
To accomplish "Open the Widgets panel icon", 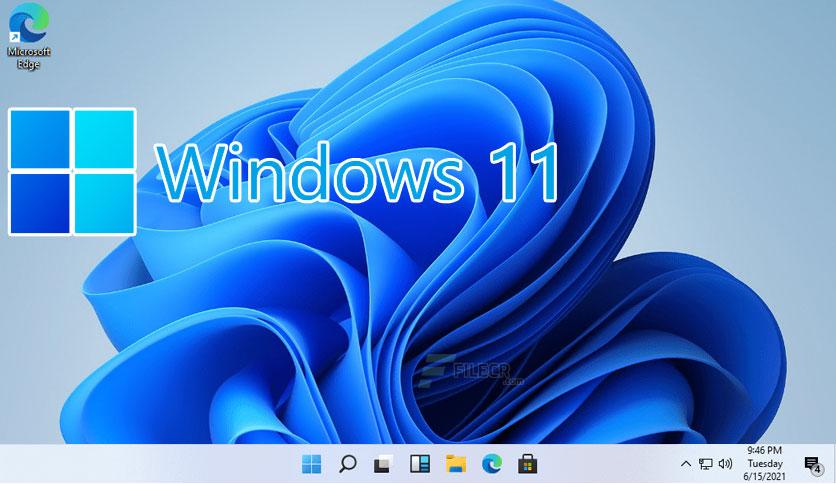I will click(x=420, y=464).
